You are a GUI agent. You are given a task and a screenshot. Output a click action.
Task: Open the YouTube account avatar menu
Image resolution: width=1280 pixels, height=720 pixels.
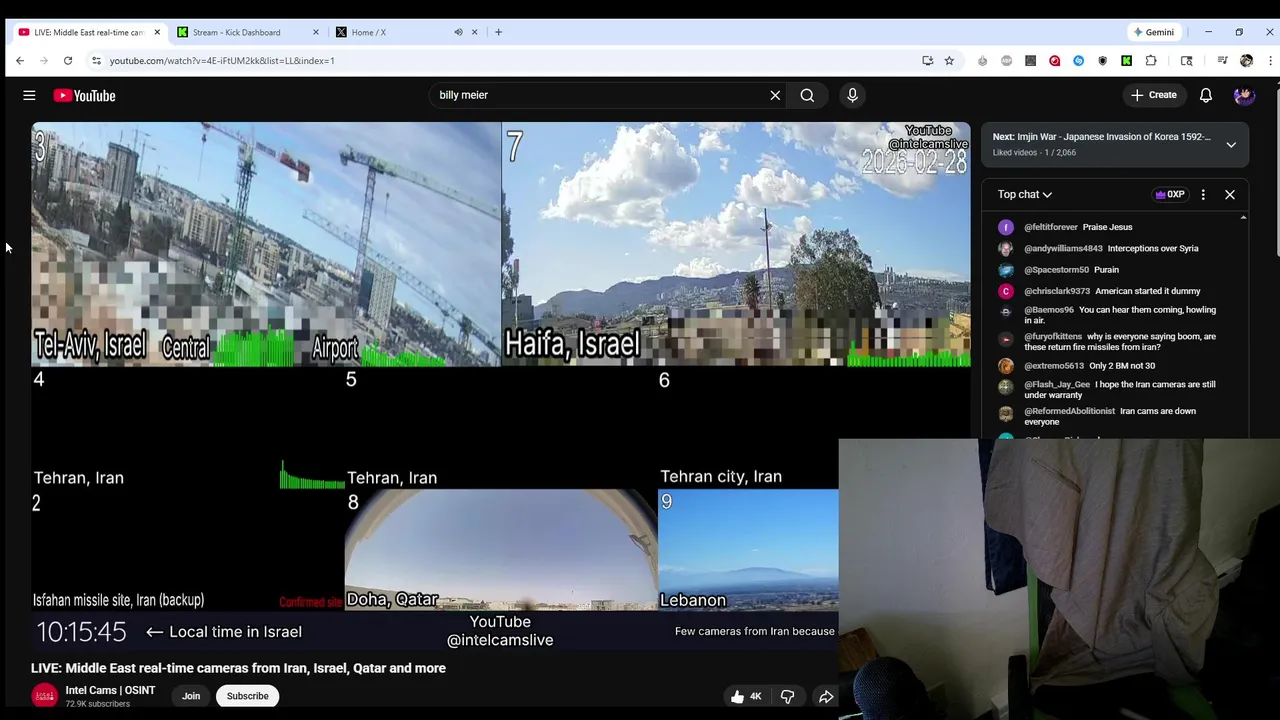pos(1244,95)
